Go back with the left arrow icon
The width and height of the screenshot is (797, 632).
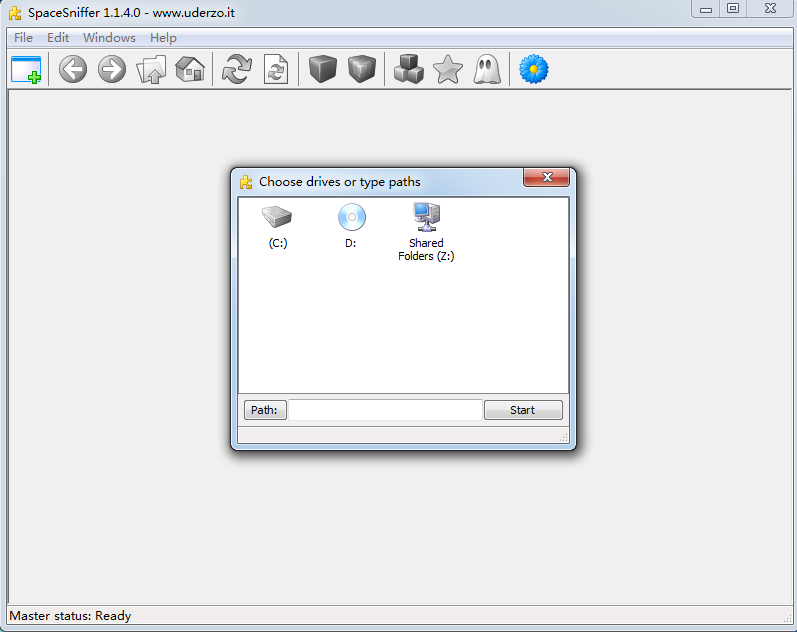[73, 70]
